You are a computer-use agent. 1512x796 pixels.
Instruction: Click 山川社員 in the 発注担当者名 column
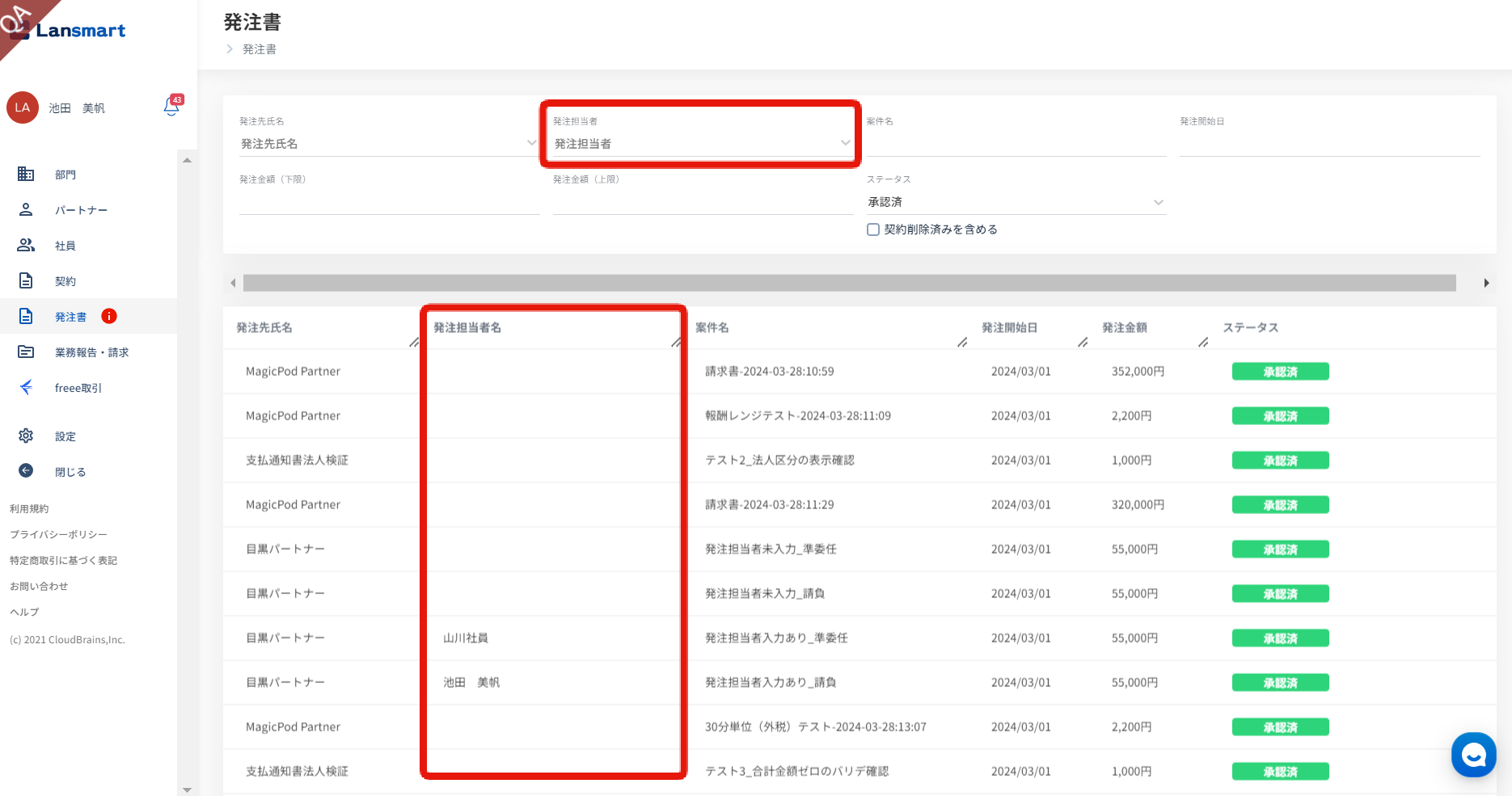(x=466, y=638)
